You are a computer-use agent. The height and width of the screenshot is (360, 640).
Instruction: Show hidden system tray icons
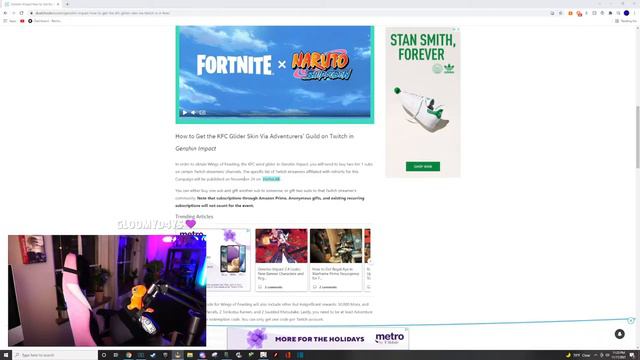point(596,355)
